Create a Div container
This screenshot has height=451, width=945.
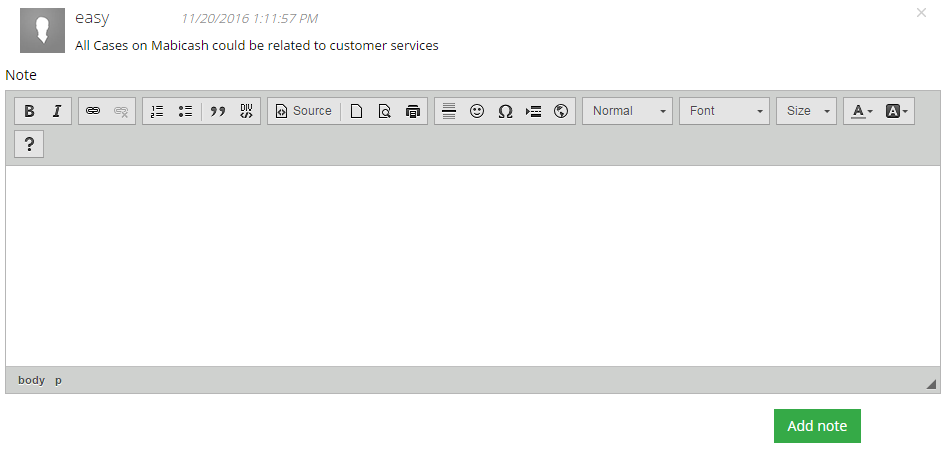click(246, 111)
